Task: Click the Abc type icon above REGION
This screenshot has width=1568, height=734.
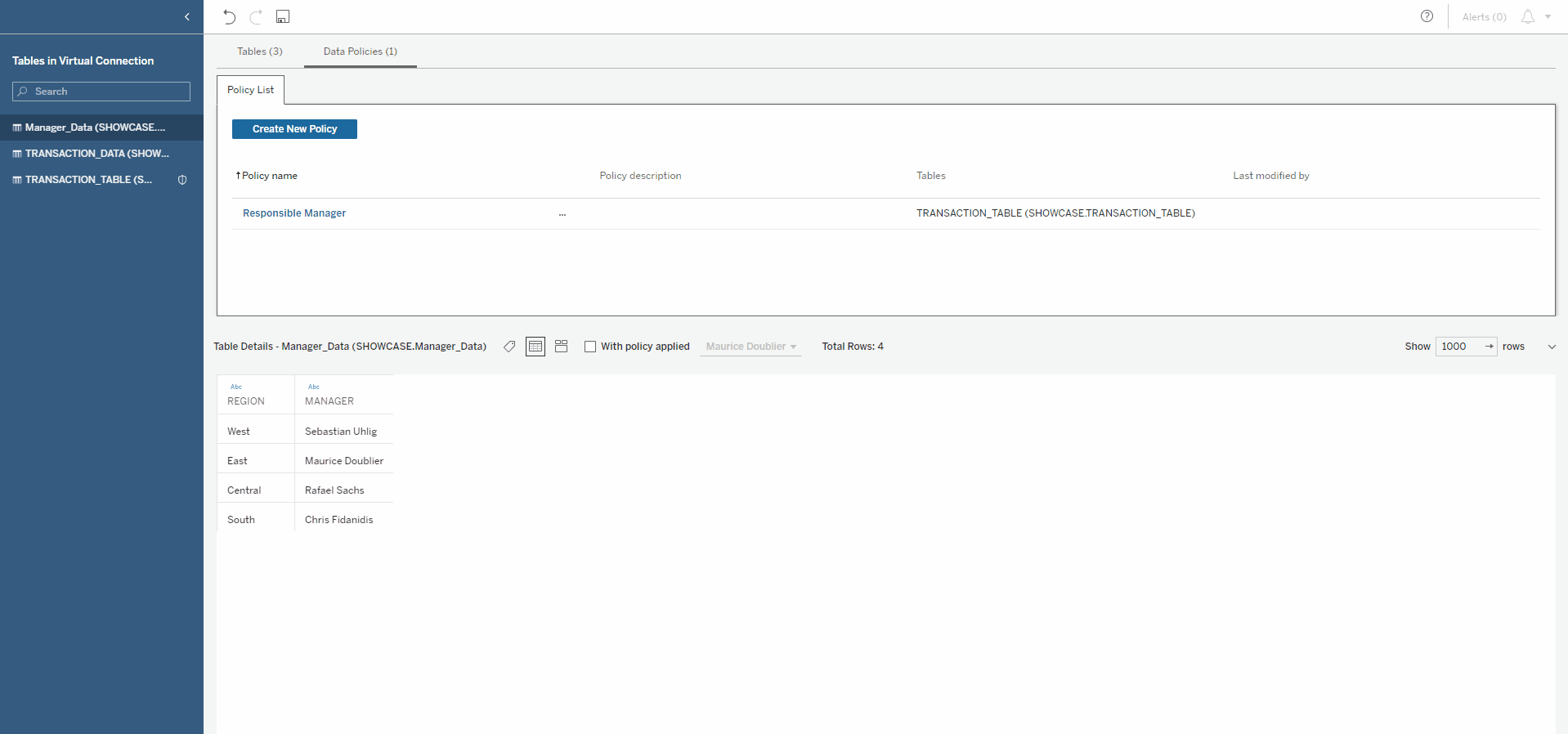Action: pos(236,387)
